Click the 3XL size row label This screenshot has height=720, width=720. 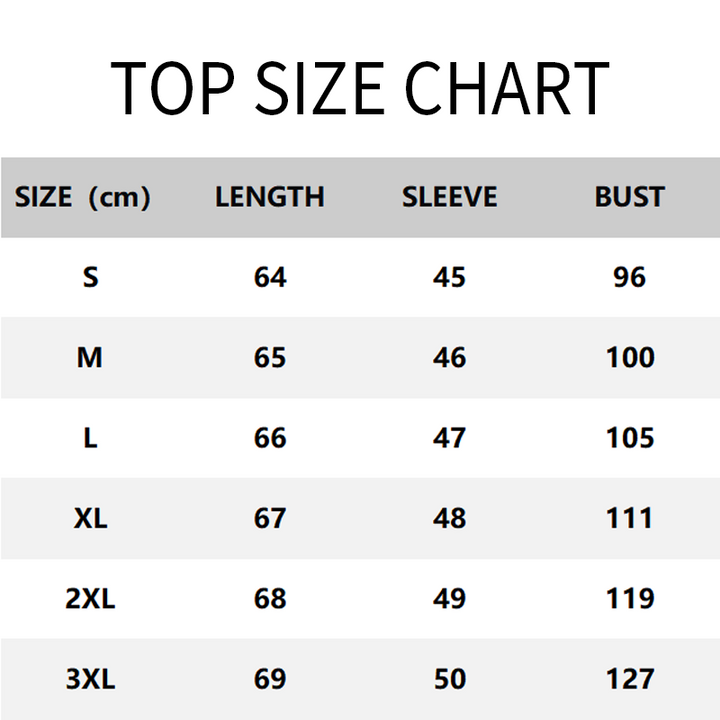(x=90, y=679)
